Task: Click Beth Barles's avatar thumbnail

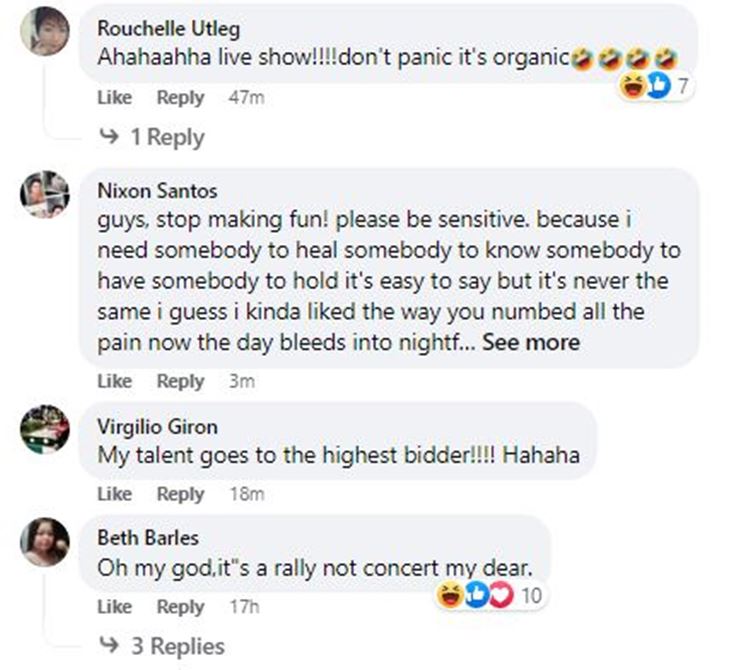Action: [x=45, y=542]
